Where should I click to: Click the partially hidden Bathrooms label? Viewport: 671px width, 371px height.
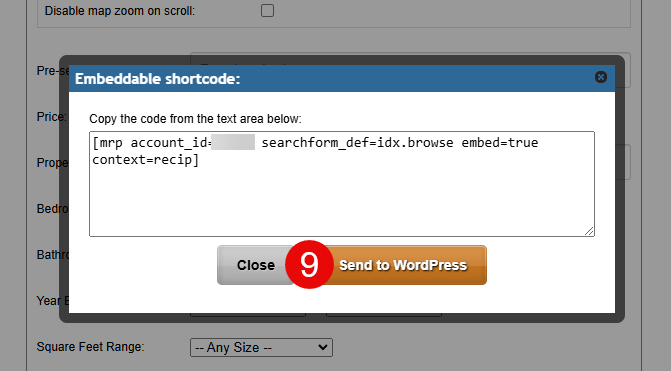pos(52,255)
